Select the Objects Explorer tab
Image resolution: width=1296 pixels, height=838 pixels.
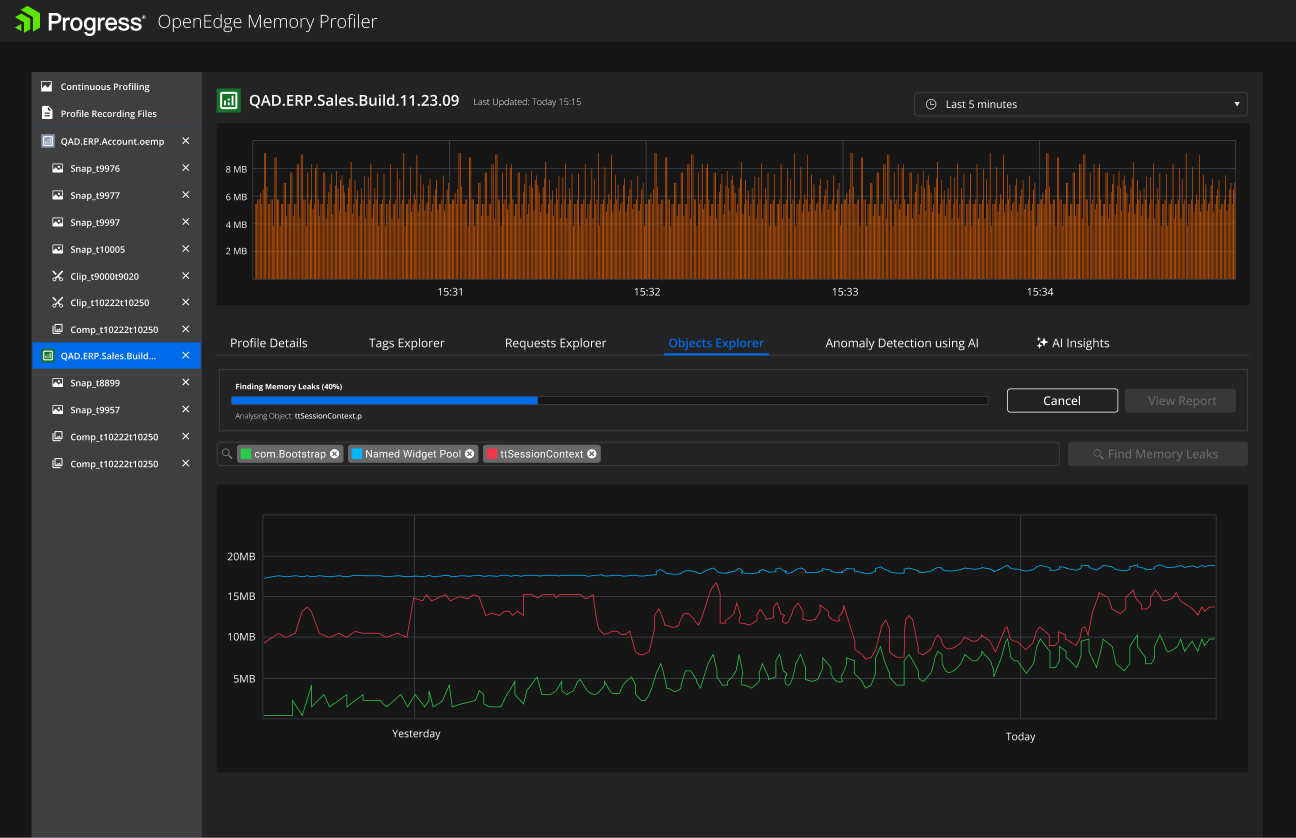[716, 343]
